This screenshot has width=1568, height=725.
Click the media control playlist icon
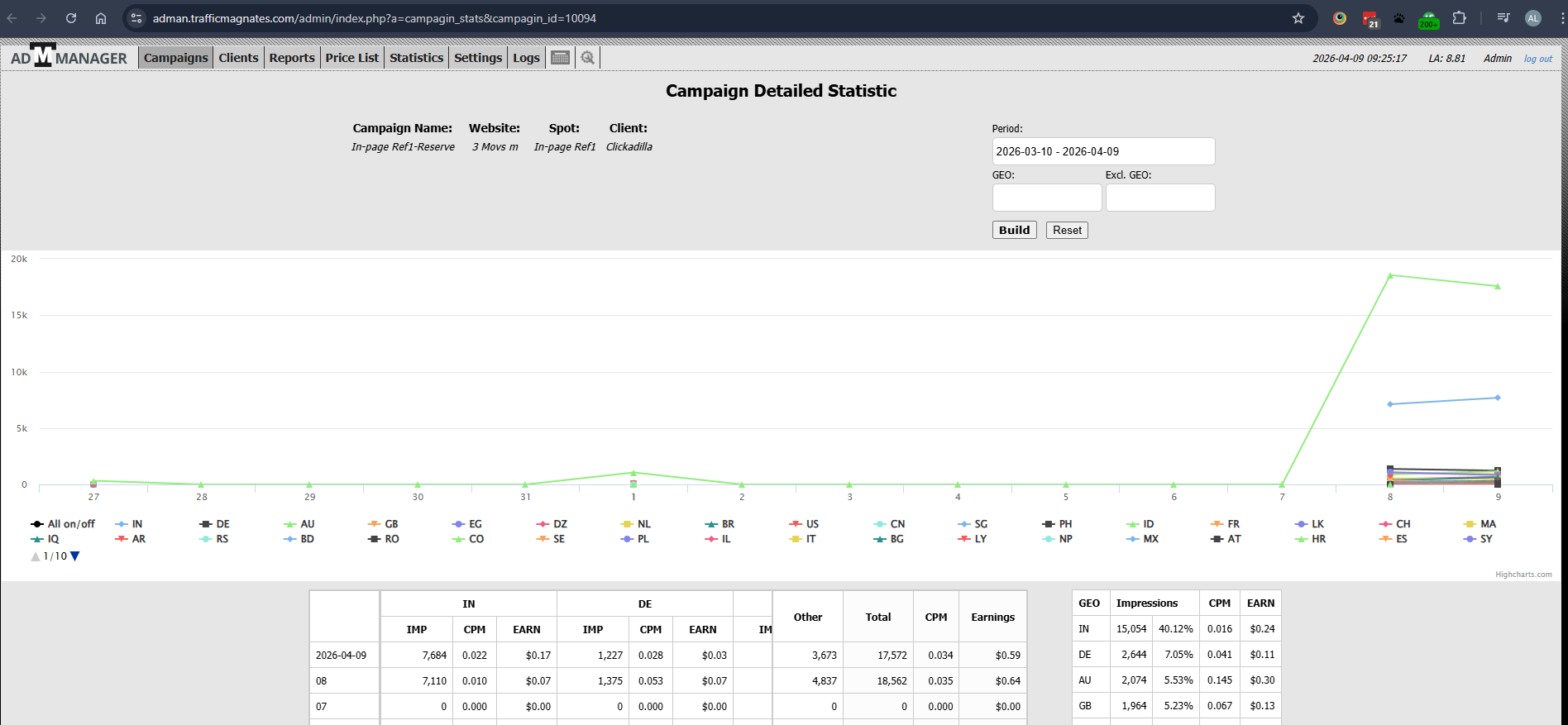(x=1503, y=18)
